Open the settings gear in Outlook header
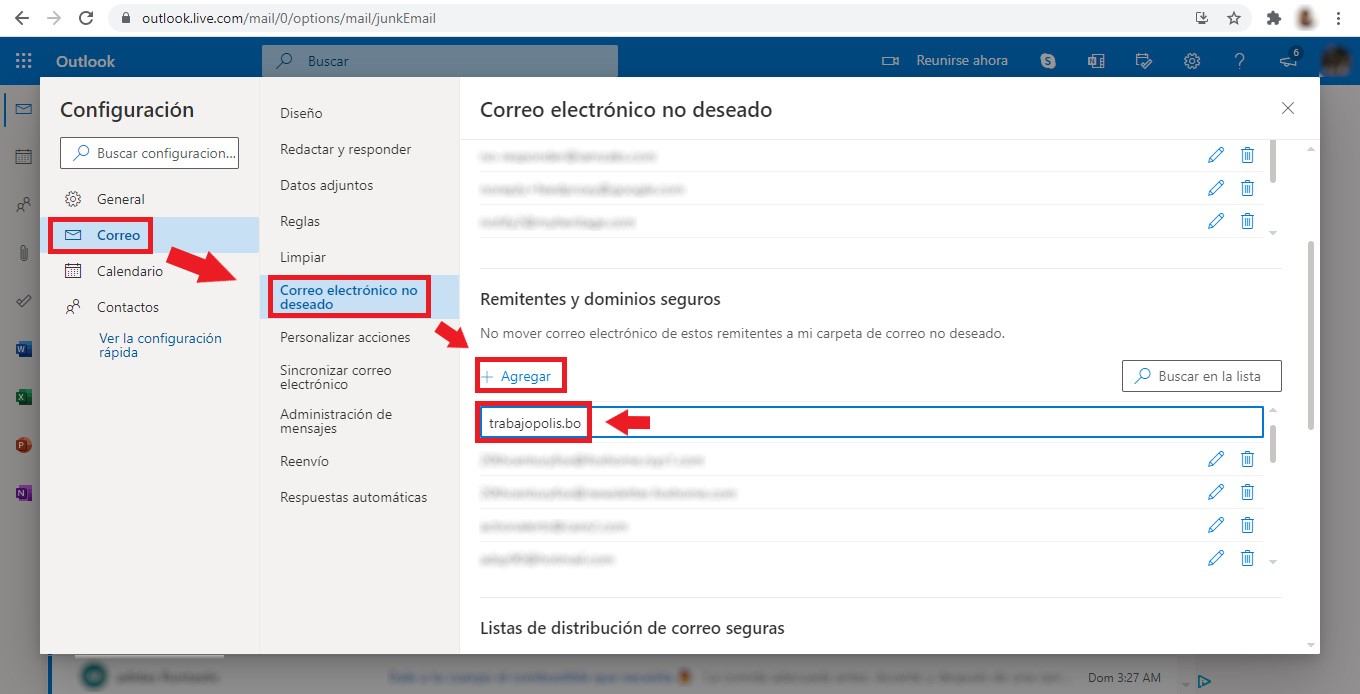Image resolution: width=1360 pixels, height=694 pixels. click(1192, 61)
